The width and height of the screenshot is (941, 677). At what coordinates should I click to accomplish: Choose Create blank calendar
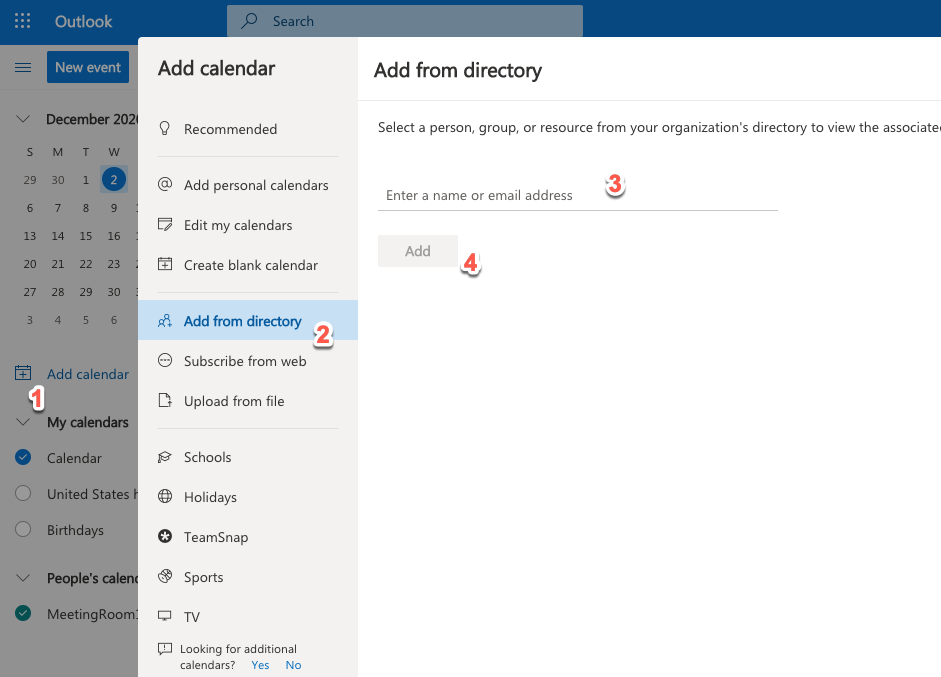point(248,265)
